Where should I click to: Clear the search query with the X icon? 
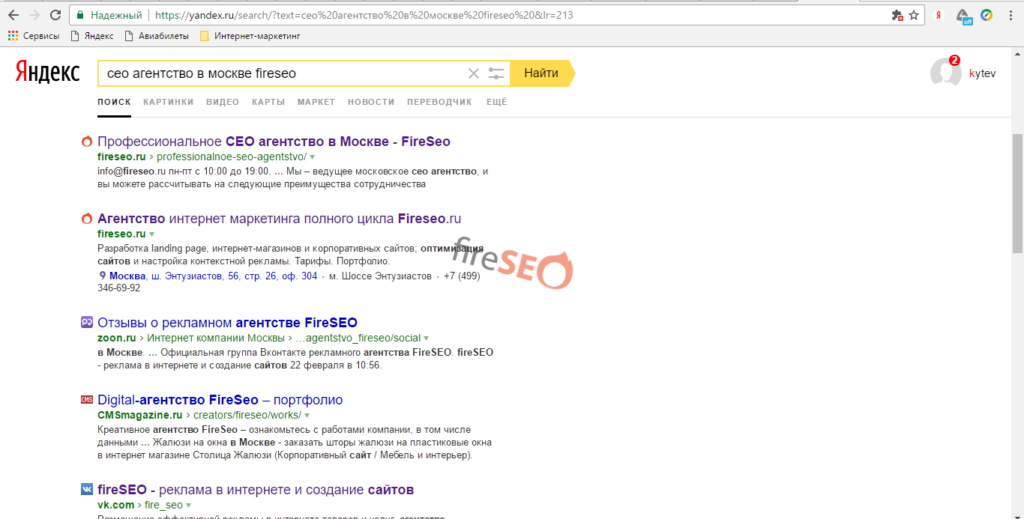[x=474, y=73]
